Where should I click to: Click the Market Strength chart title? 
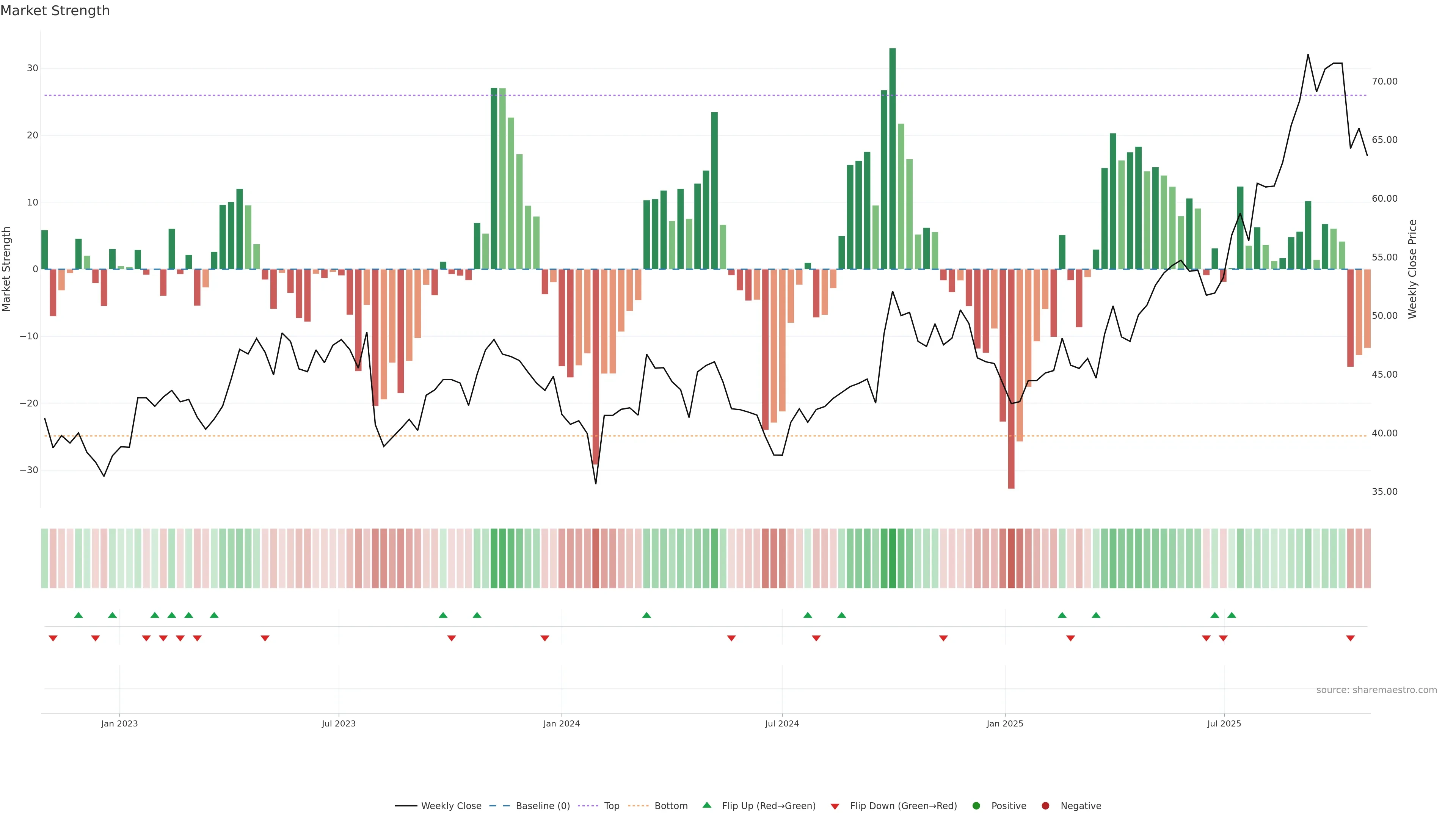55,11
